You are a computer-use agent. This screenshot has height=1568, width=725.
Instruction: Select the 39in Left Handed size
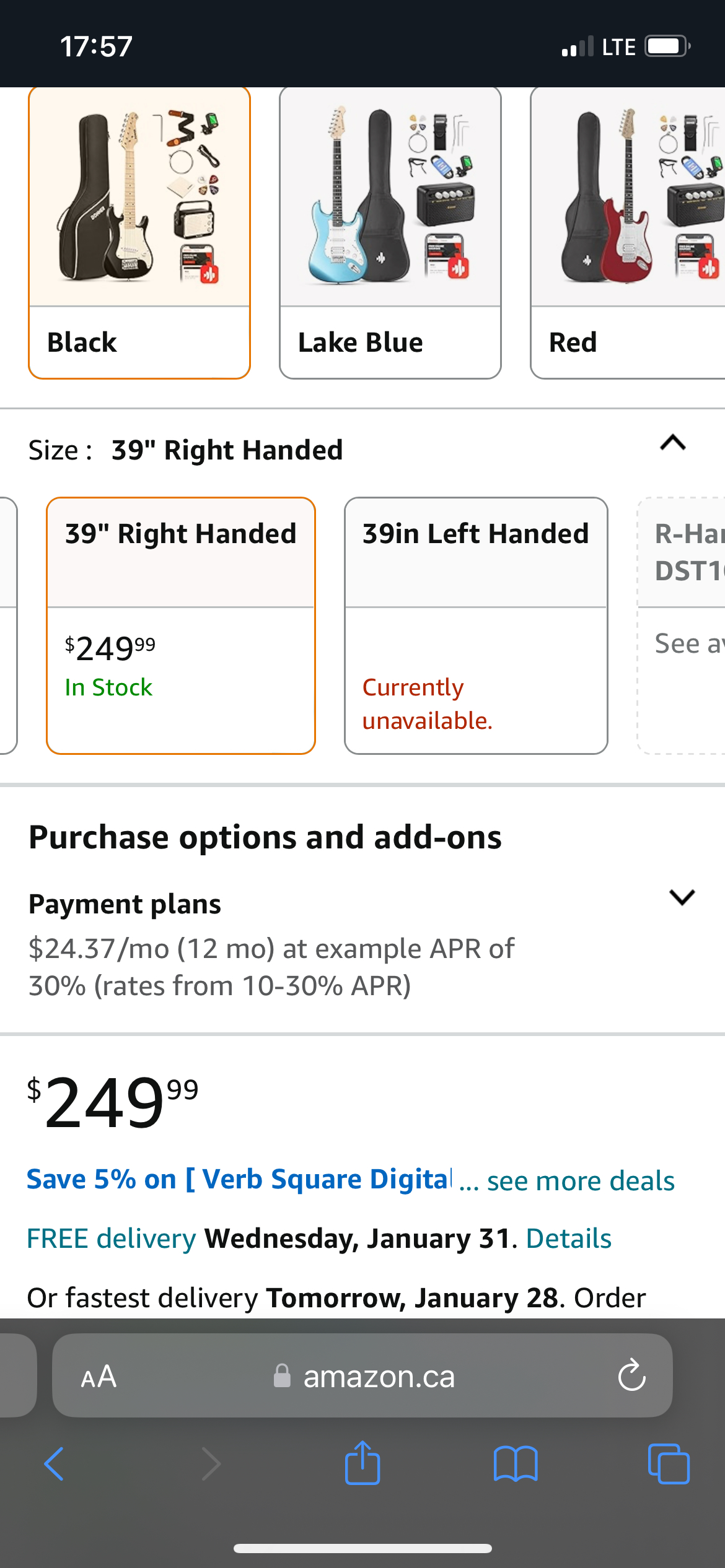pyautogui.click(x=476, y=625)
